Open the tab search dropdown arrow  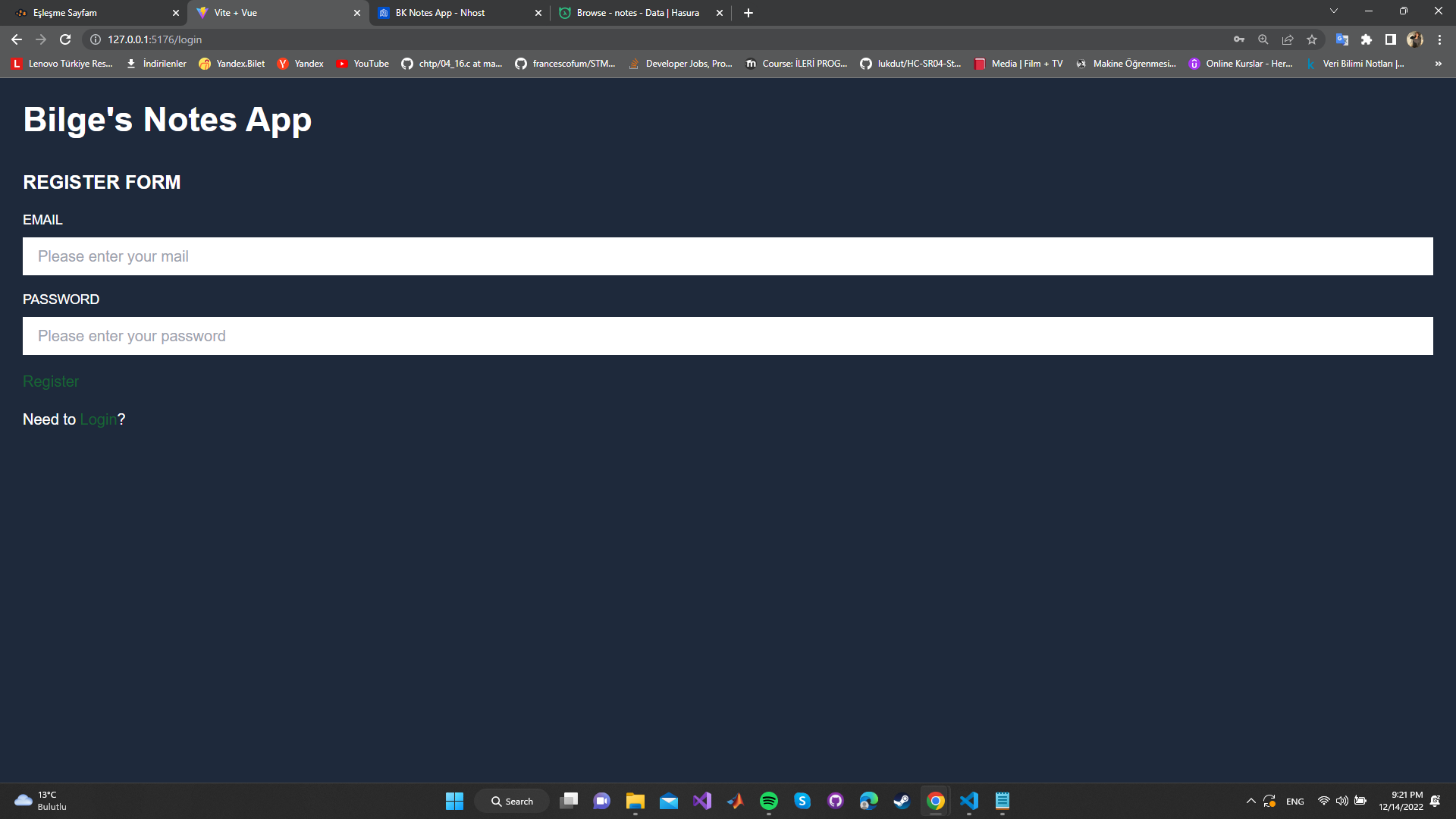pos(1333,11)
